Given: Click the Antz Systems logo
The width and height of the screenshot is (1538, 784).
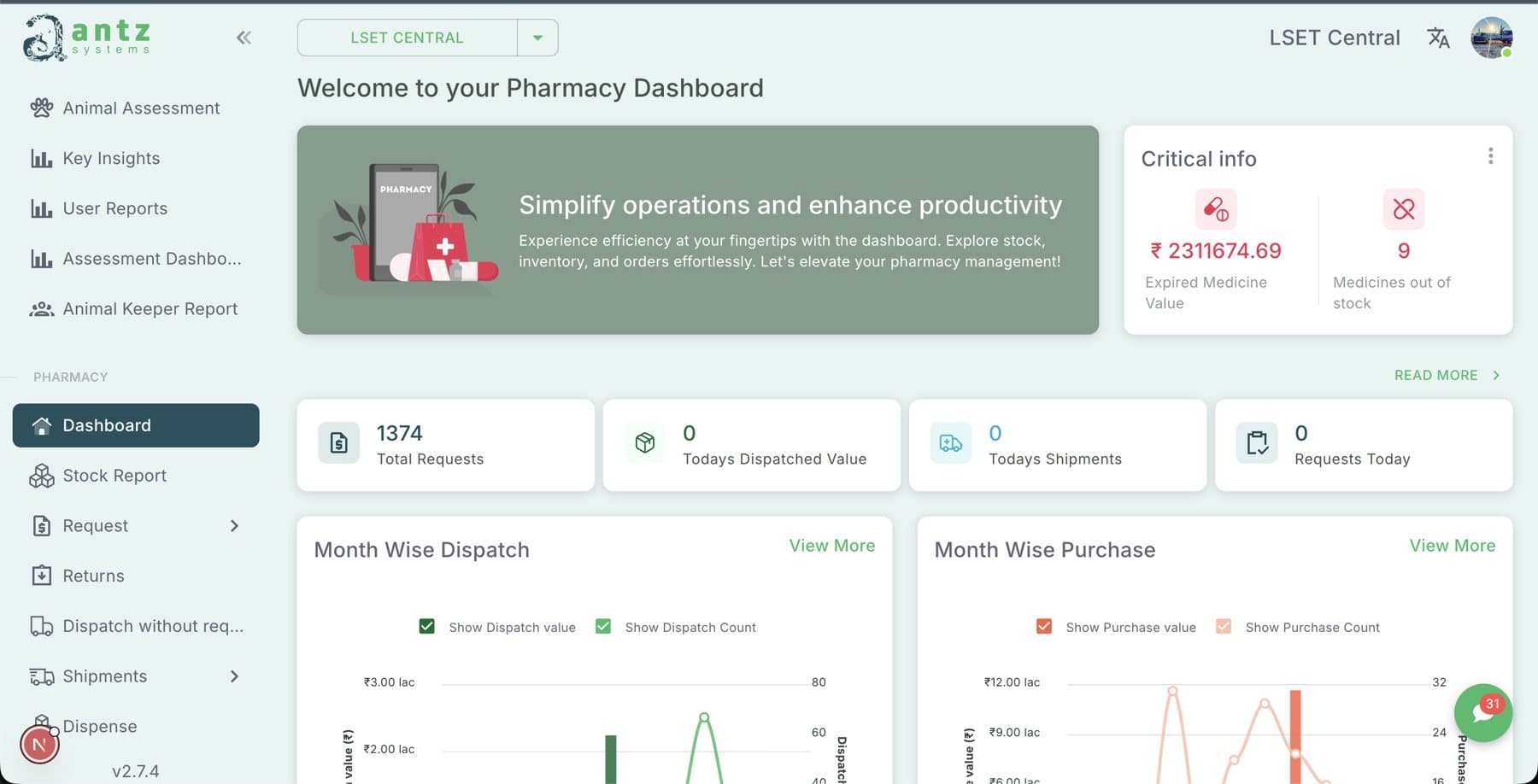Looking at the screenshot, I should pyautogui.click(x=86, y=38).
